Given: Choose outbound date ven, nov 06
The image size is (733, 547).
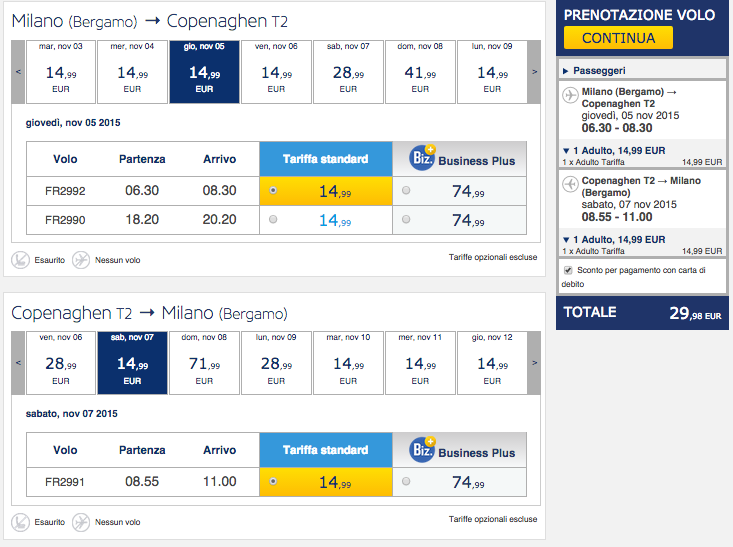Looking at the screenshot, I should (276, 71).
